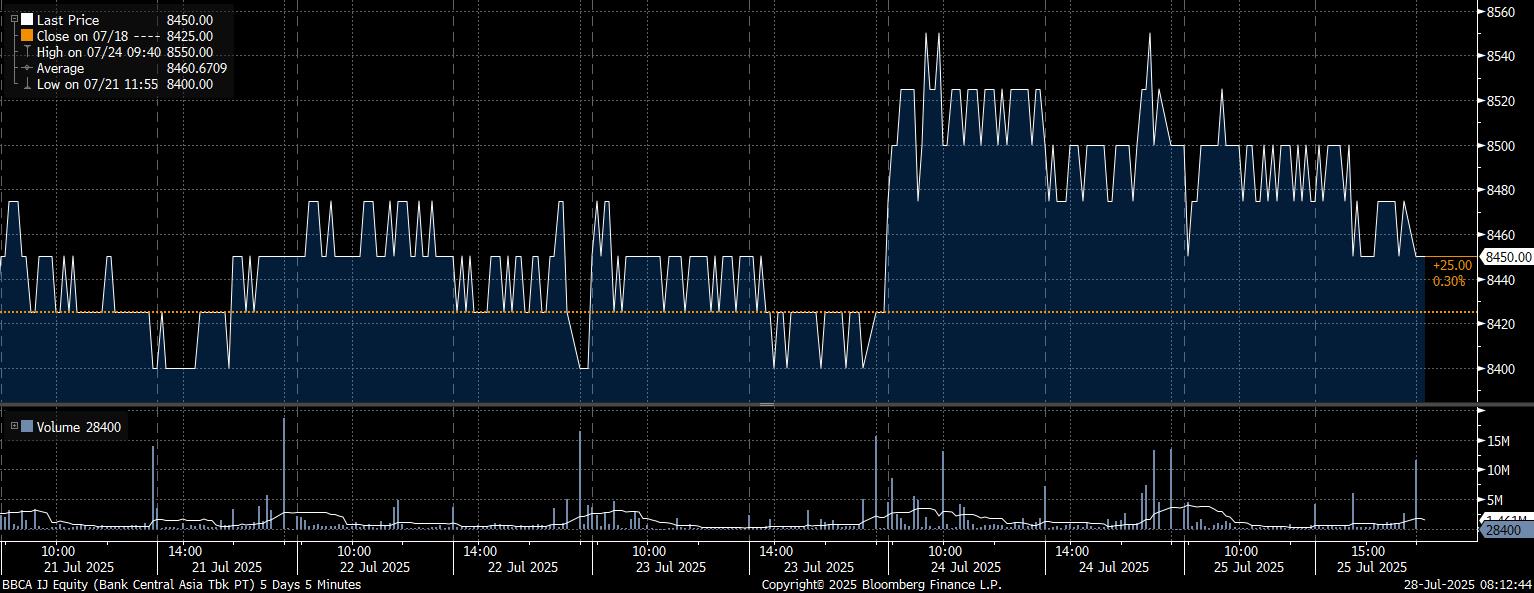
Task: Click the BBCA IJ Equity chart title
Action: point(180,585)
